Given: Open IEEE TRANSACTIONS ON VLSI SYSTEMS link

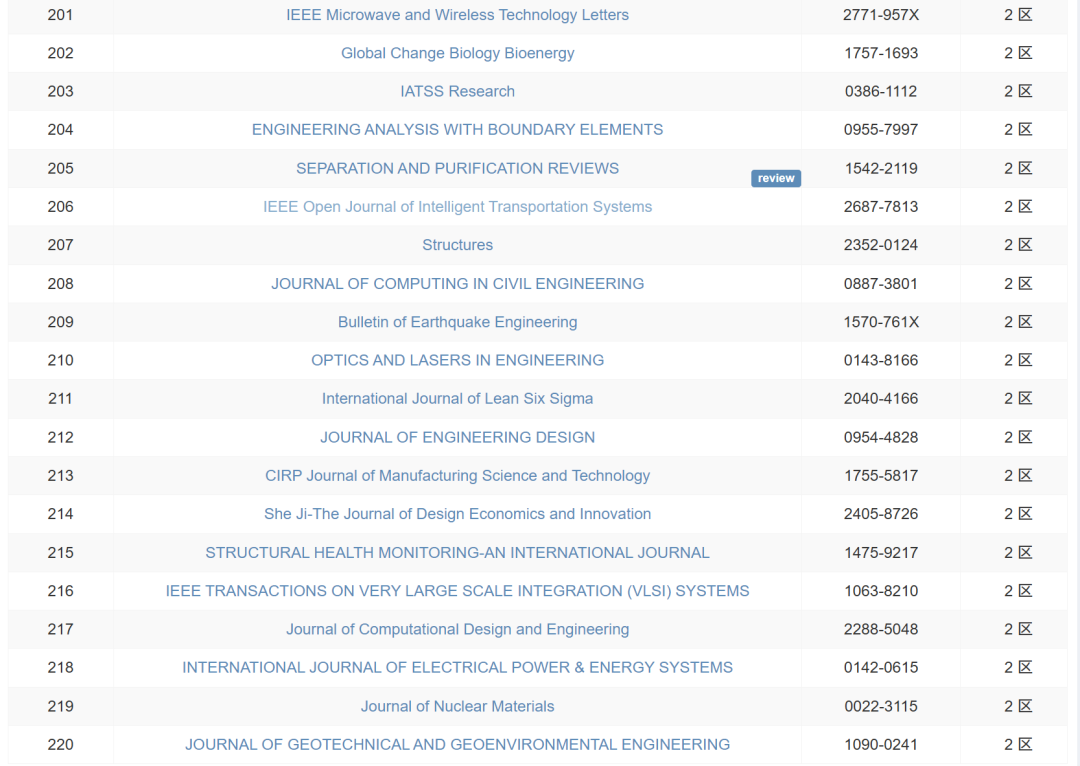Looking at the screenshot, I should [457, 591].
